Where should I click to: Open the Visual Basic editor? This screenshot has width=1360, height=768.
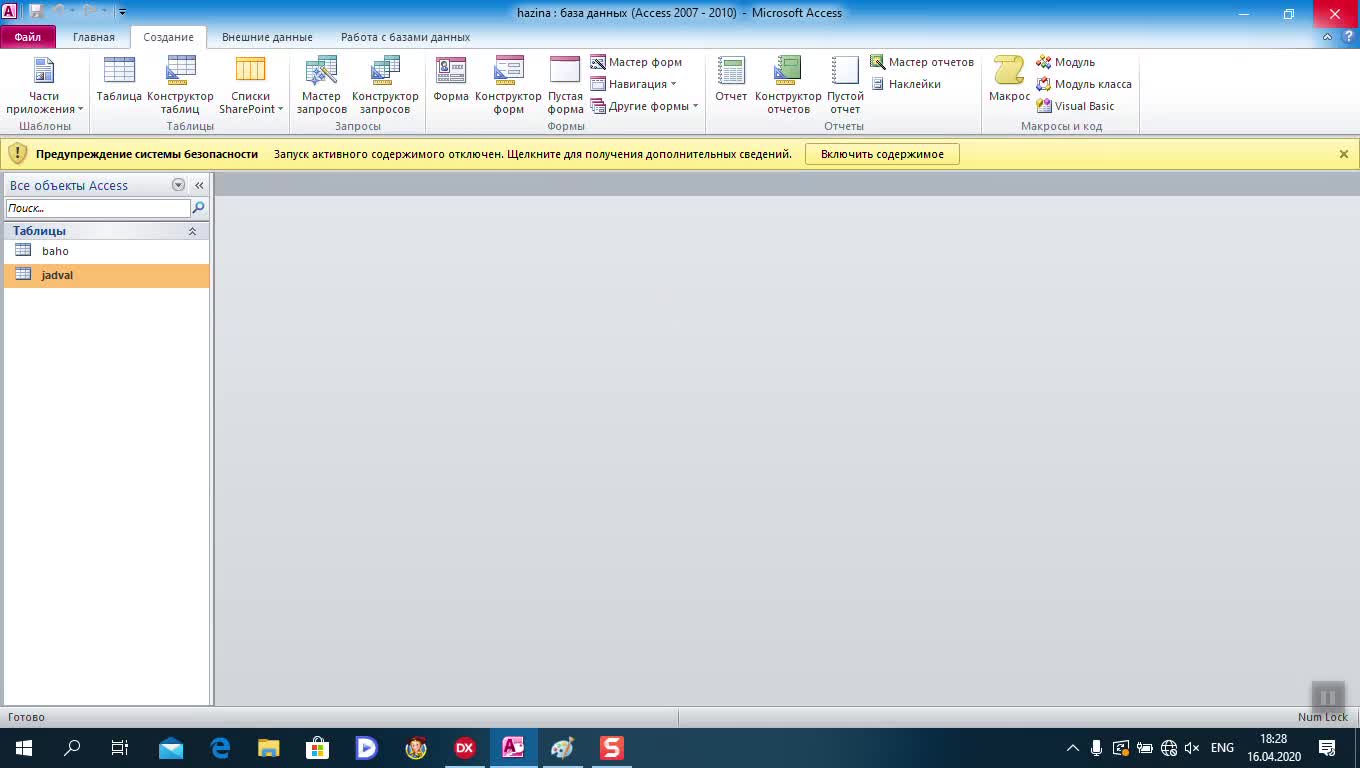point(1075,106)
